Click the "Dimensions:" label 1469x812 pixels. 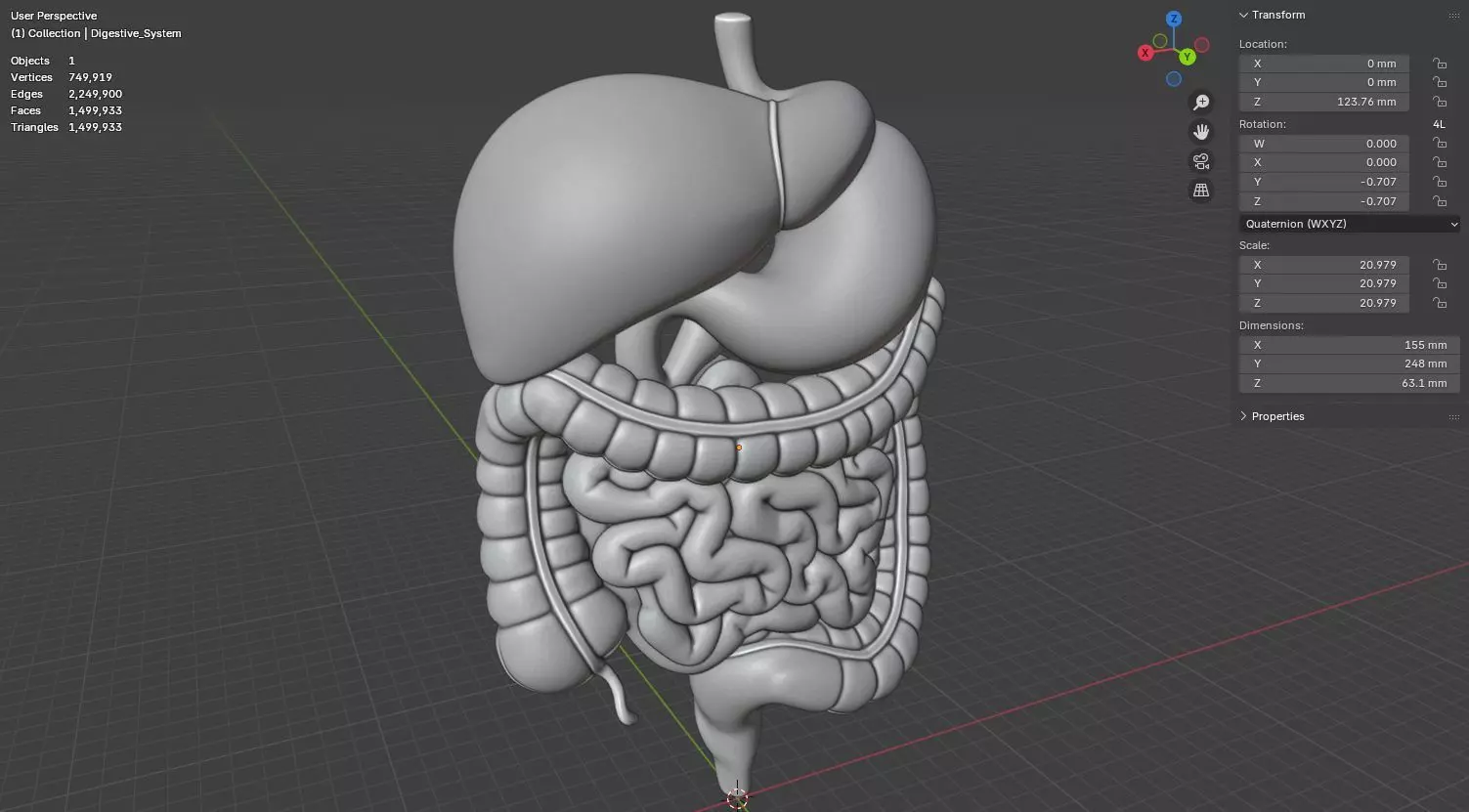click(x=1272, y=325)
